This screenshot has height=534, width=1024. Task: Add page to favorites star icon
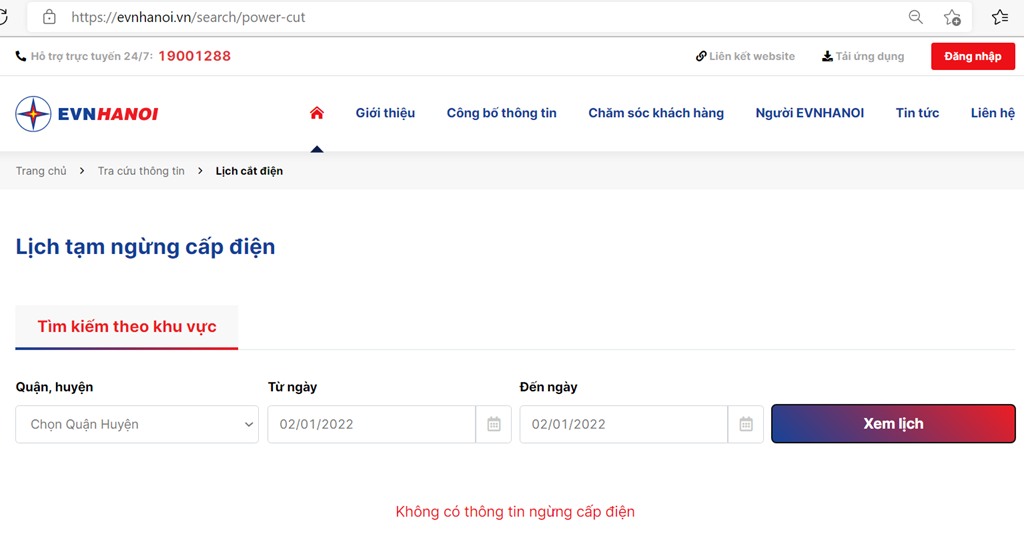[952, 18]
